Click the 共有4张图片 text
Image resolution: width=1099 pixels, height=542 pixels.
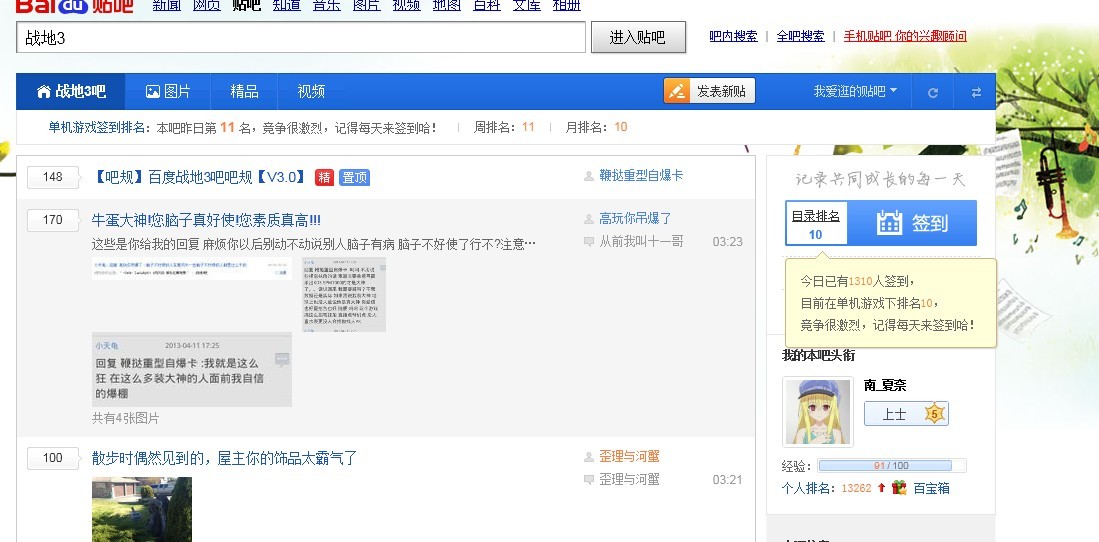click(x=125, y=418)
